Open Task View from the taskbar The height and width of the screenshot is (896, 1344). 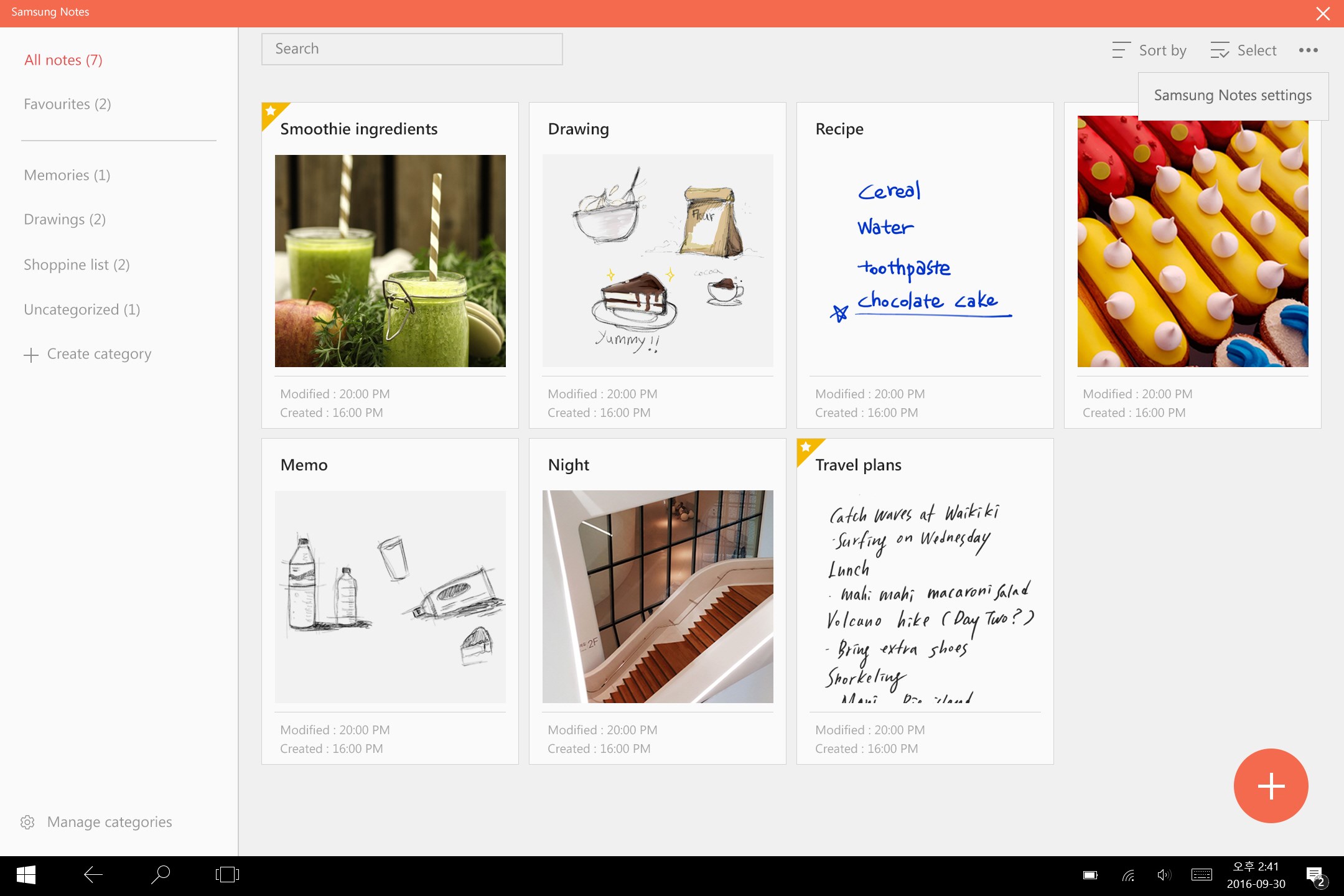tap(227, 875)
